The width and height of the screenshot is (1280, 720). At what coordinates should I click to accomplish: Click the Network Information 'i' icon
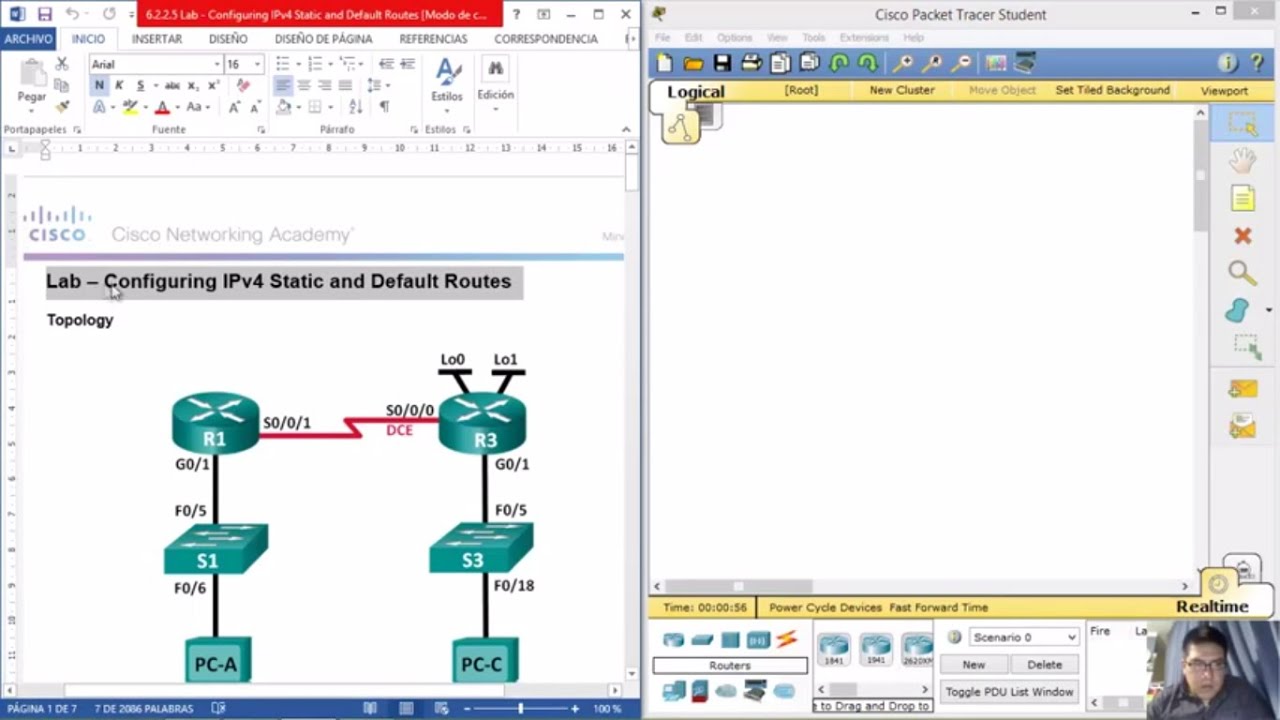pyautogui.click(x=1227, y=63)
